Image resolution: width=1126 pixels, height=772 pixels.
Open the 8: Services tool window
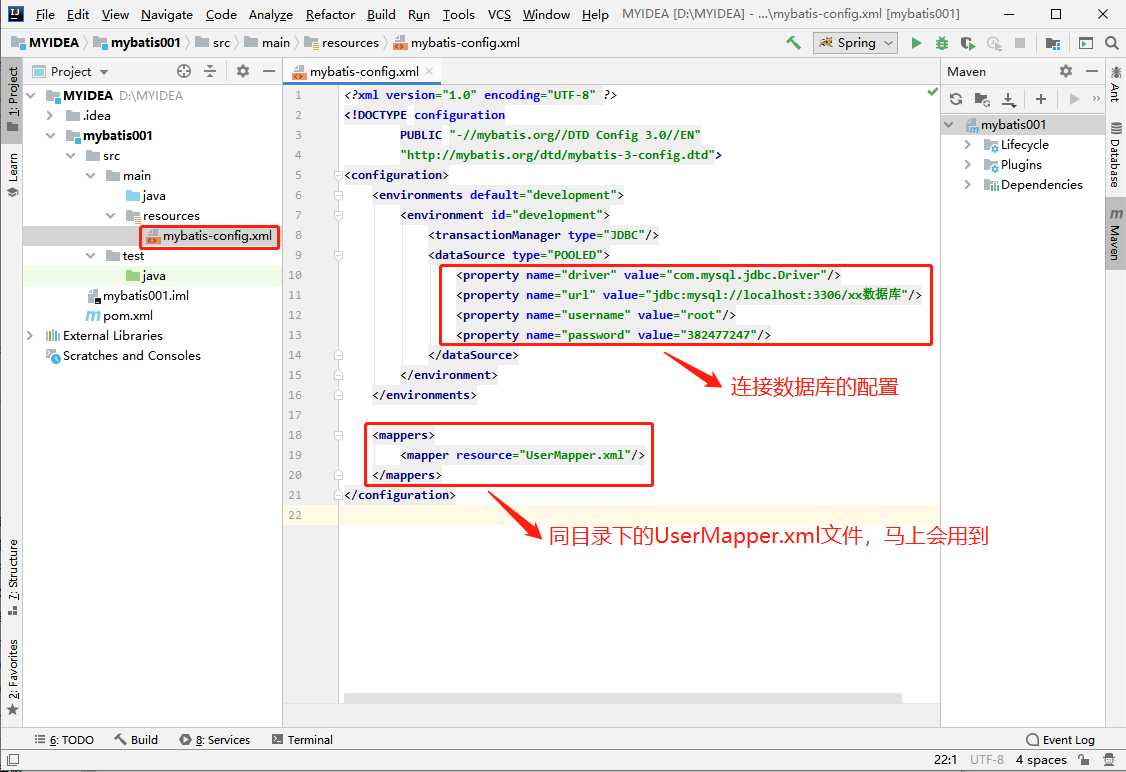(x=215, y=740)
